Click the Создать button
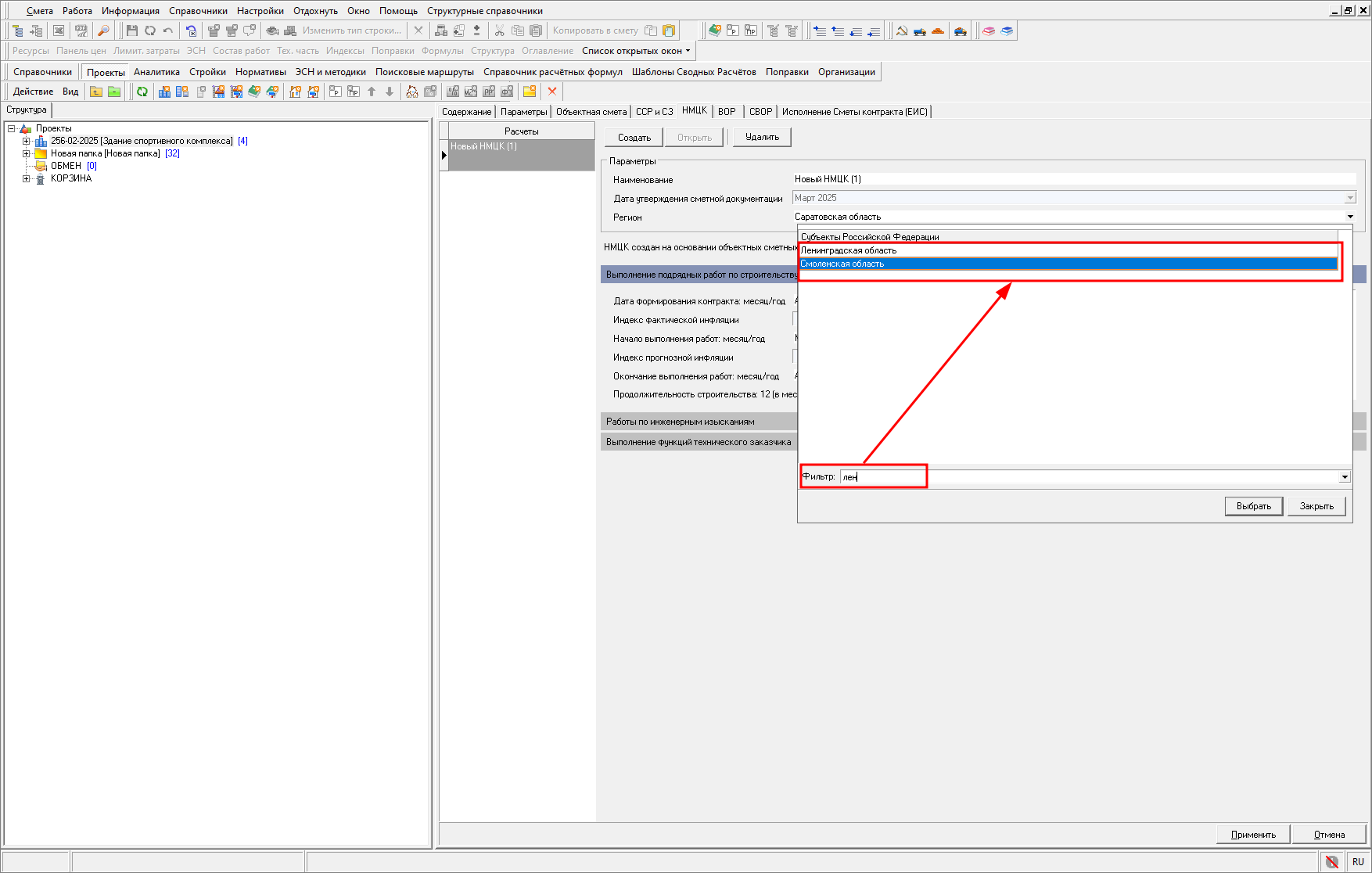 point(634,138)
